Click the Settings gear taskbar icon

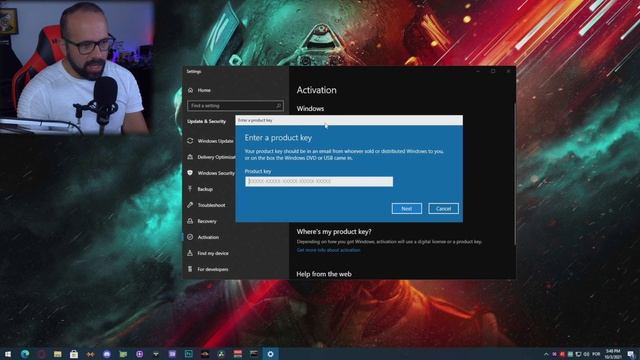(270, 354)
